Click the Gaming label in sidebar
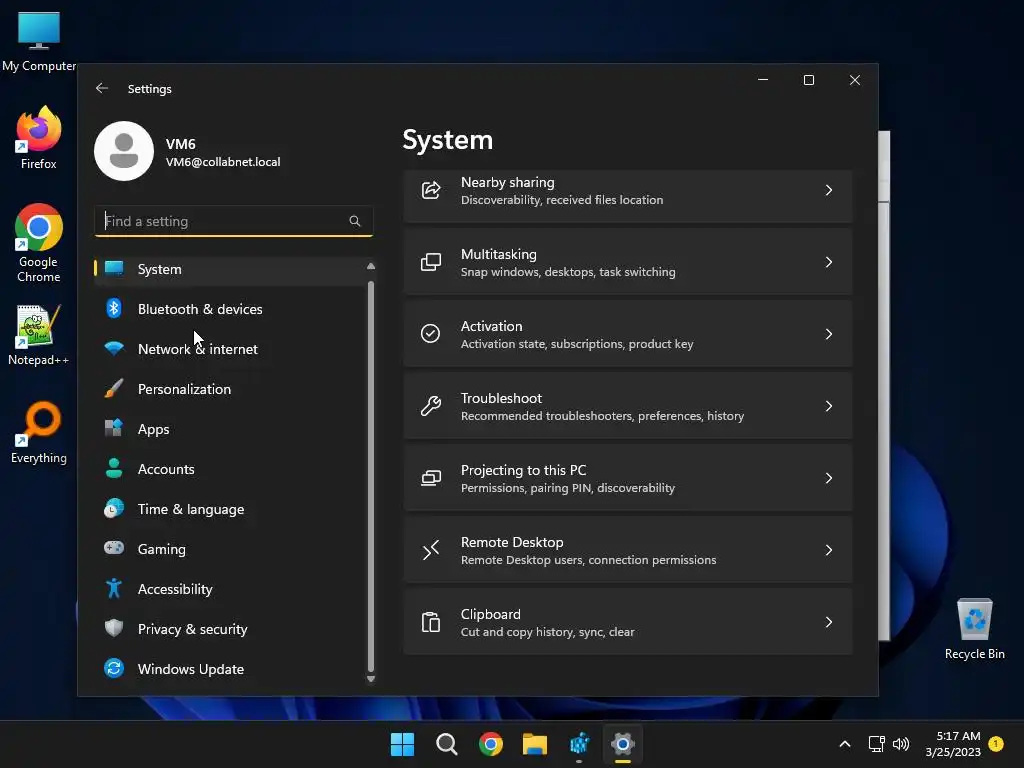The height and width of the screenshot is (768, 1024). point(161,549)
